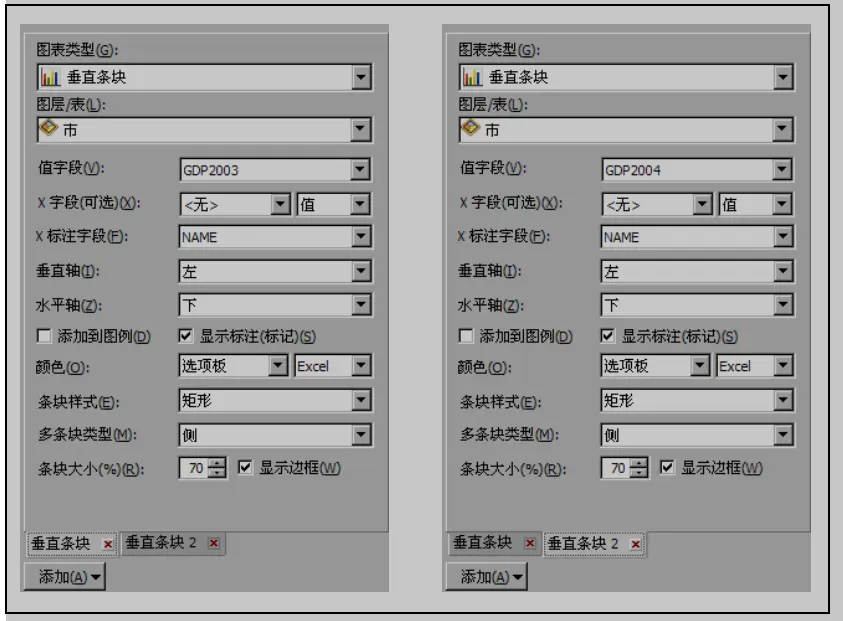The image size is (843, 621).
Task: Close 垂直条块 2 tab in left panel
Action: click(213, 543)
